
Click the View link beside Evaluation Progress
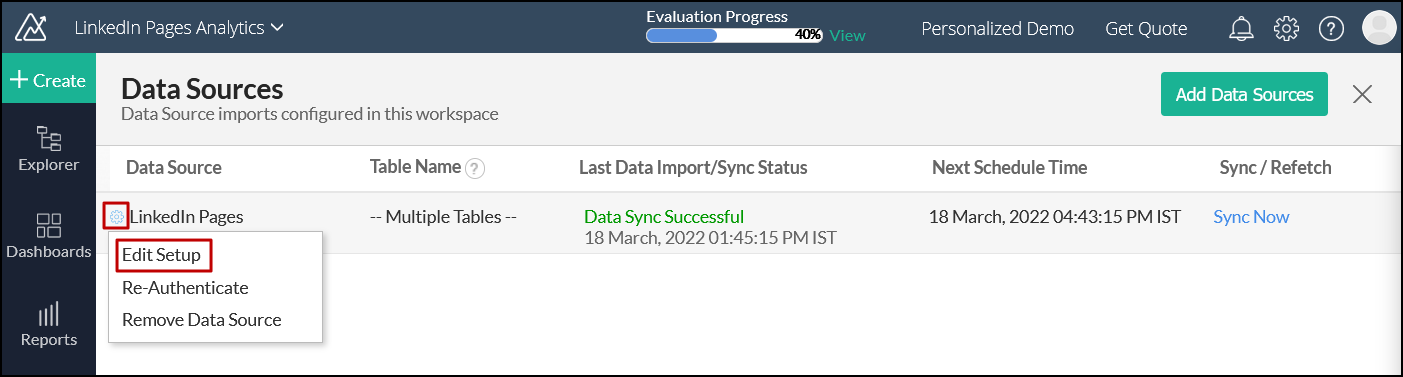coord(847,35)
